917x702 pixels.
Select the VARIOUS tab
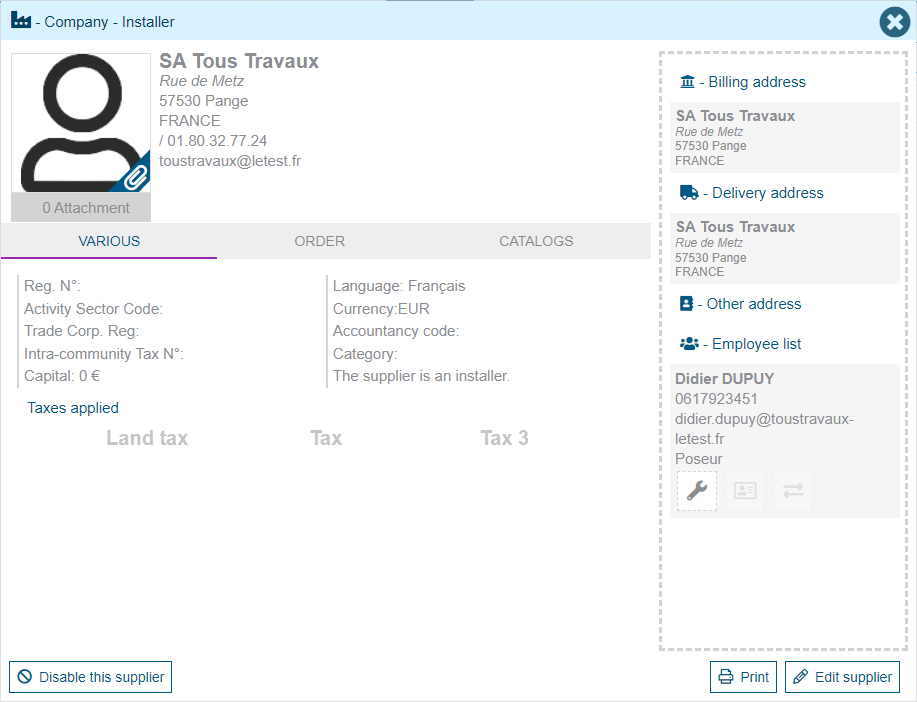109,241
